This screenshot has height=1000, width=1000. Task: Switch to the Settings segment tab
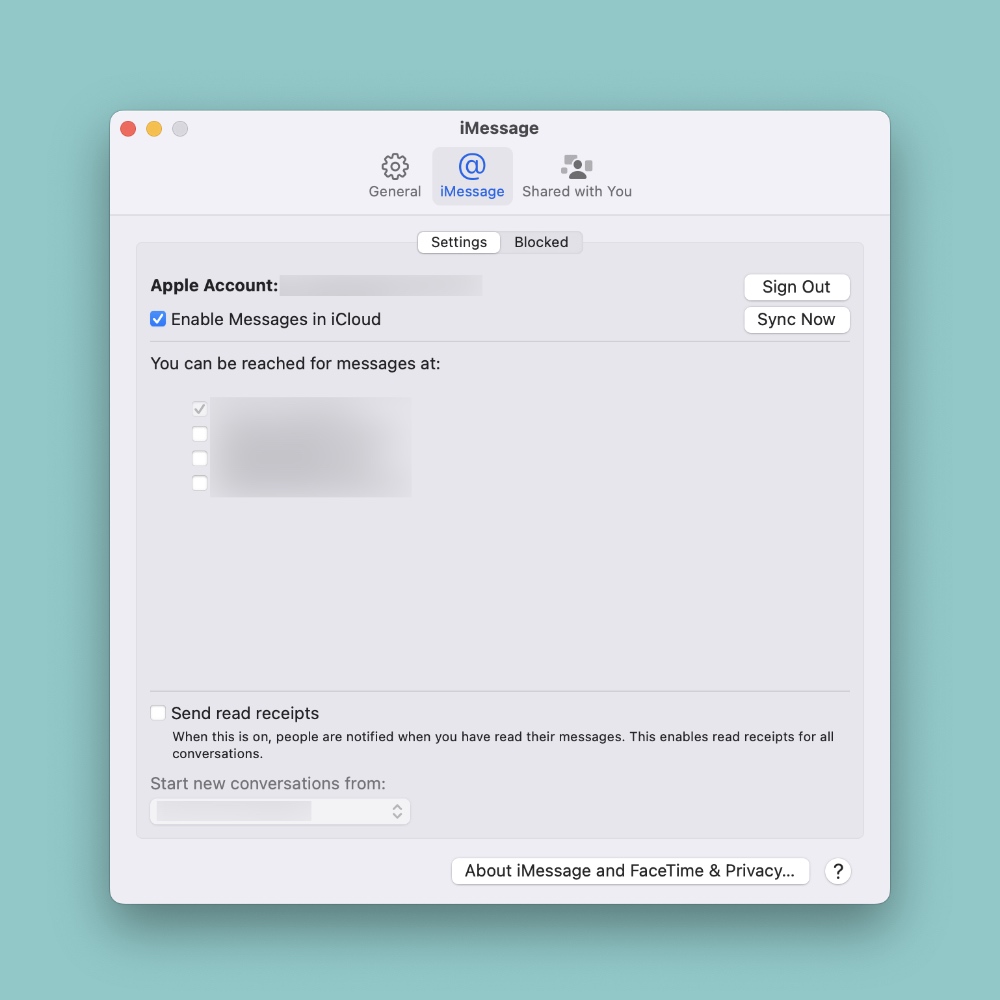(x=459, y=242)
